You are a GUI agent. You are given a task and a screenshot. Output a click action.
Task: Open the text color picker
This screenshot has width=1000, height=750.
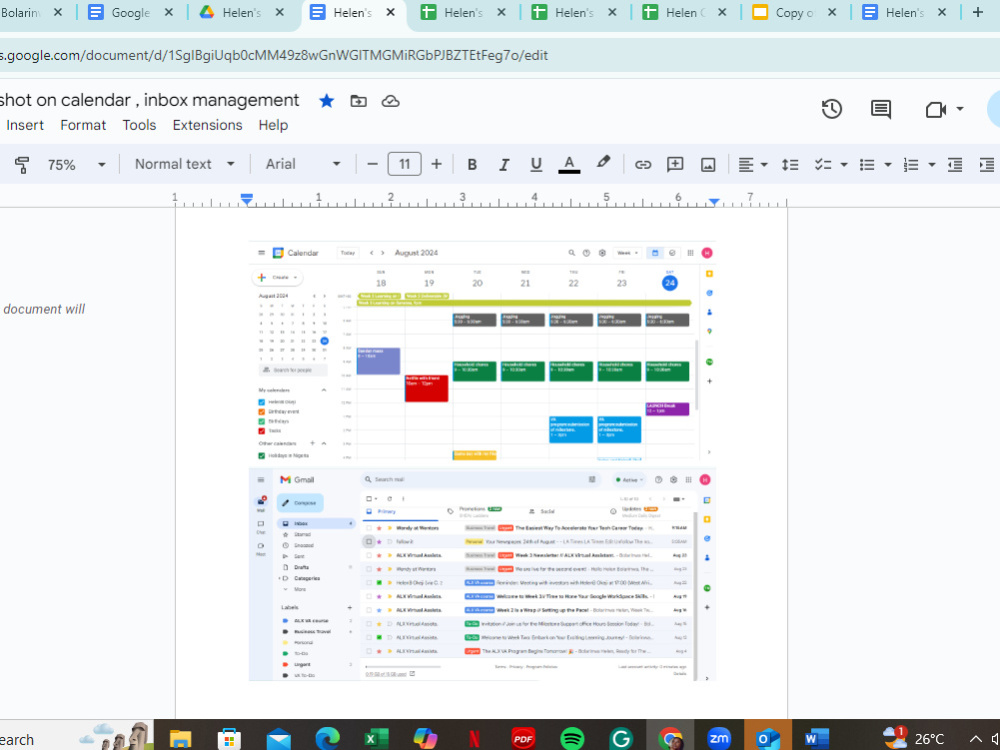569,165
